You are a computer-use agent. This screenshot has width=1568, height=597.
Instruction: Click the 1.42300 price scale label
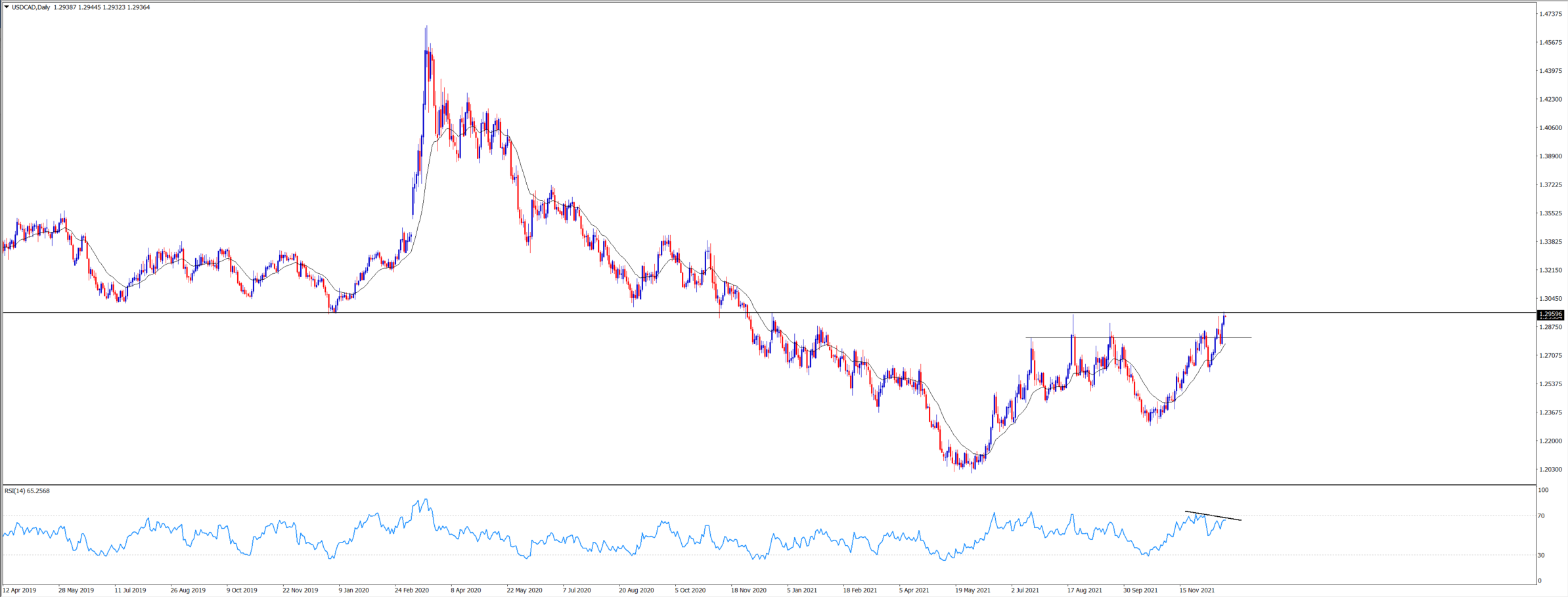click(1550, 99)
